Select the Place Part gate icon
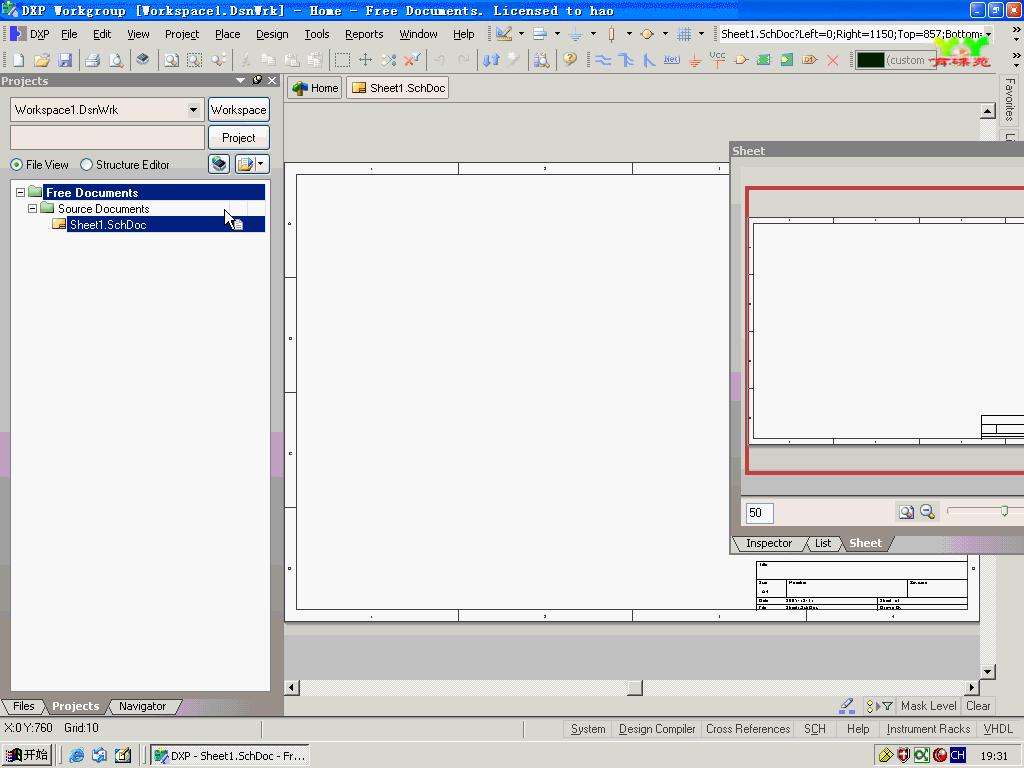The image size is (1024, 768). tap(741, 60)
